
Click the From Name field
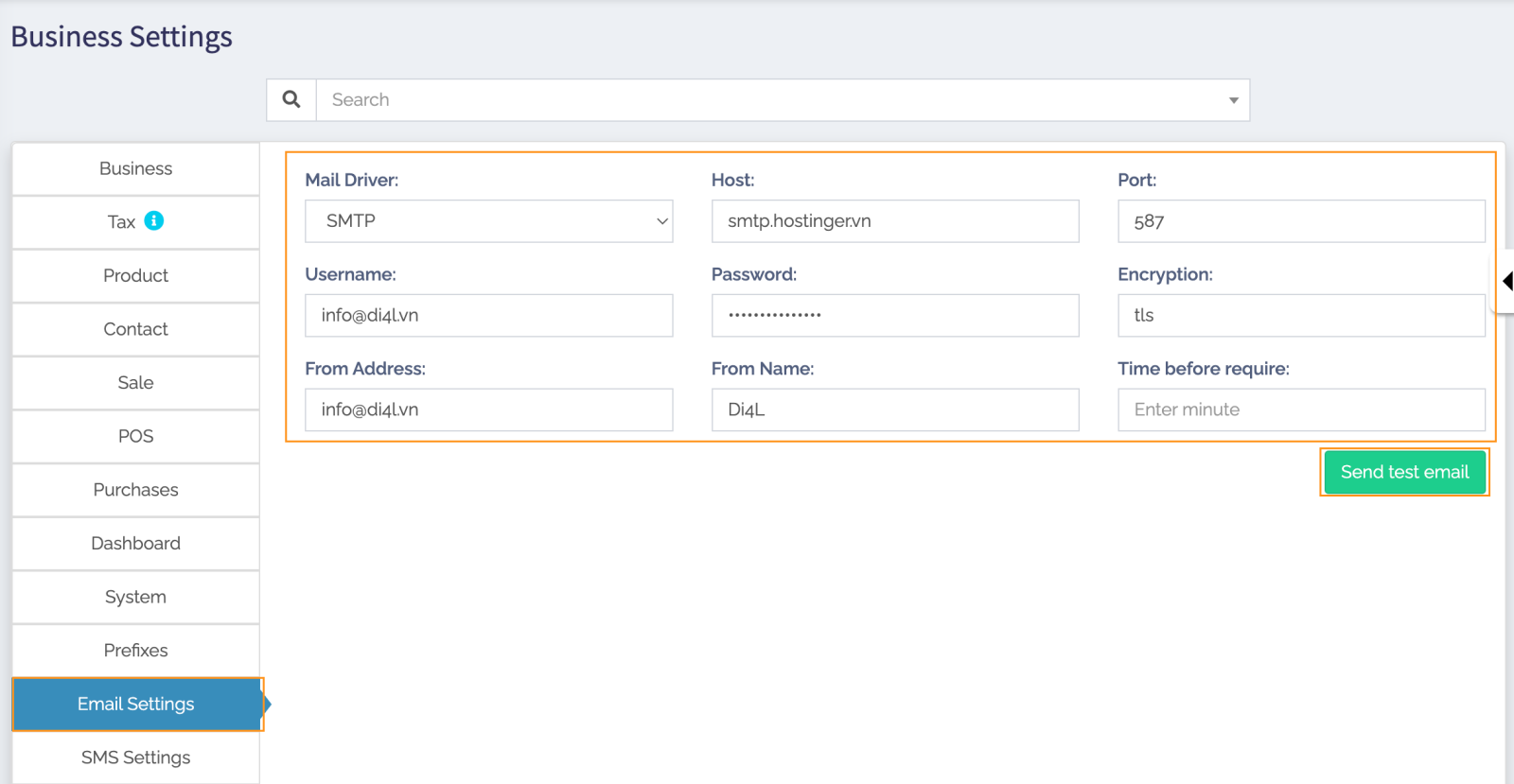click(894, 409)
